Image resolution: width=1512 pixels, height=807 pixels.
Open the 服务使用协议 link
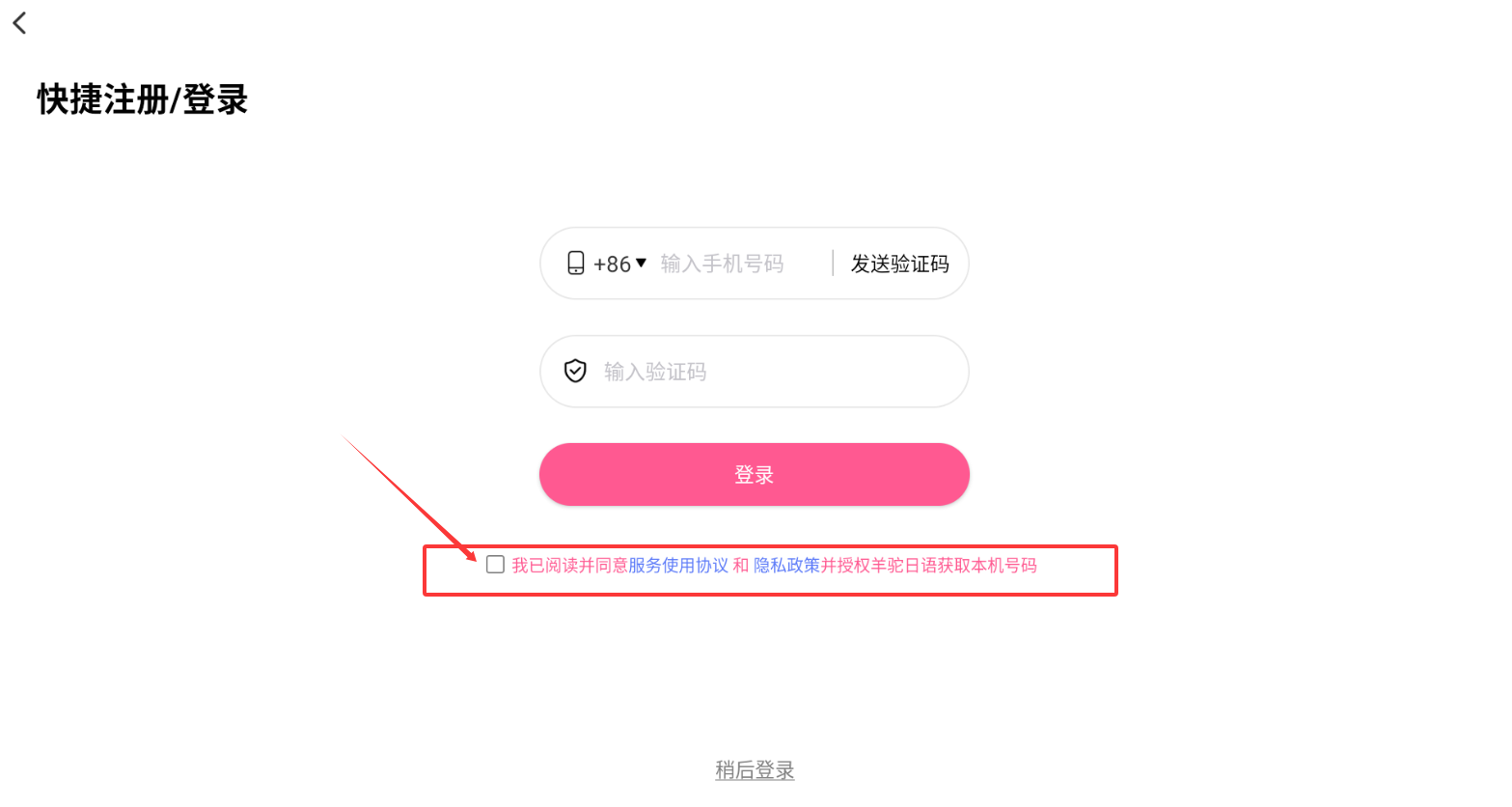(x=678, y=566)
